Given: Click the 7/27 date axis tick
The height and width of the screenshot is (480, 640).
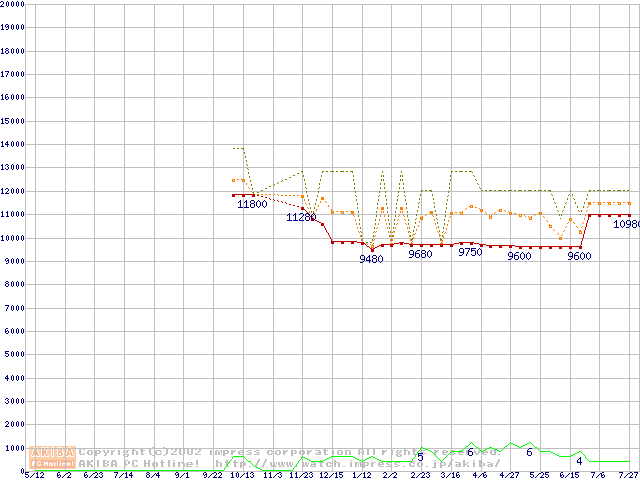Looking at the screenshot, I should [628, 475].
